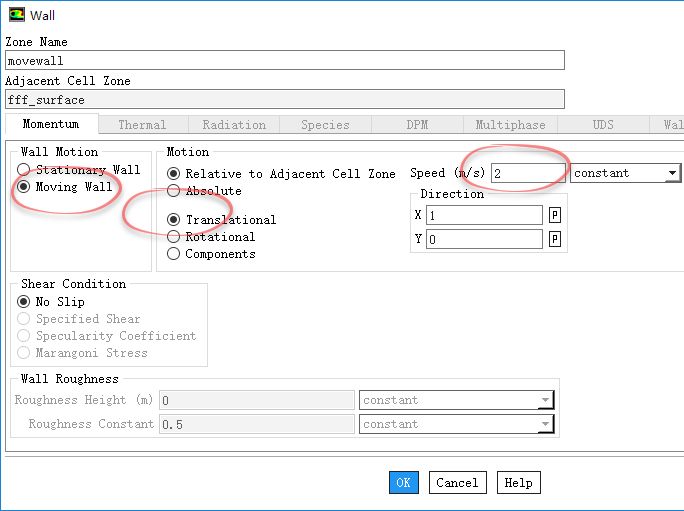The height and width of the screenshot is (511, 684).
Task: Click the Help button
Action: click(x=519, y=483)
